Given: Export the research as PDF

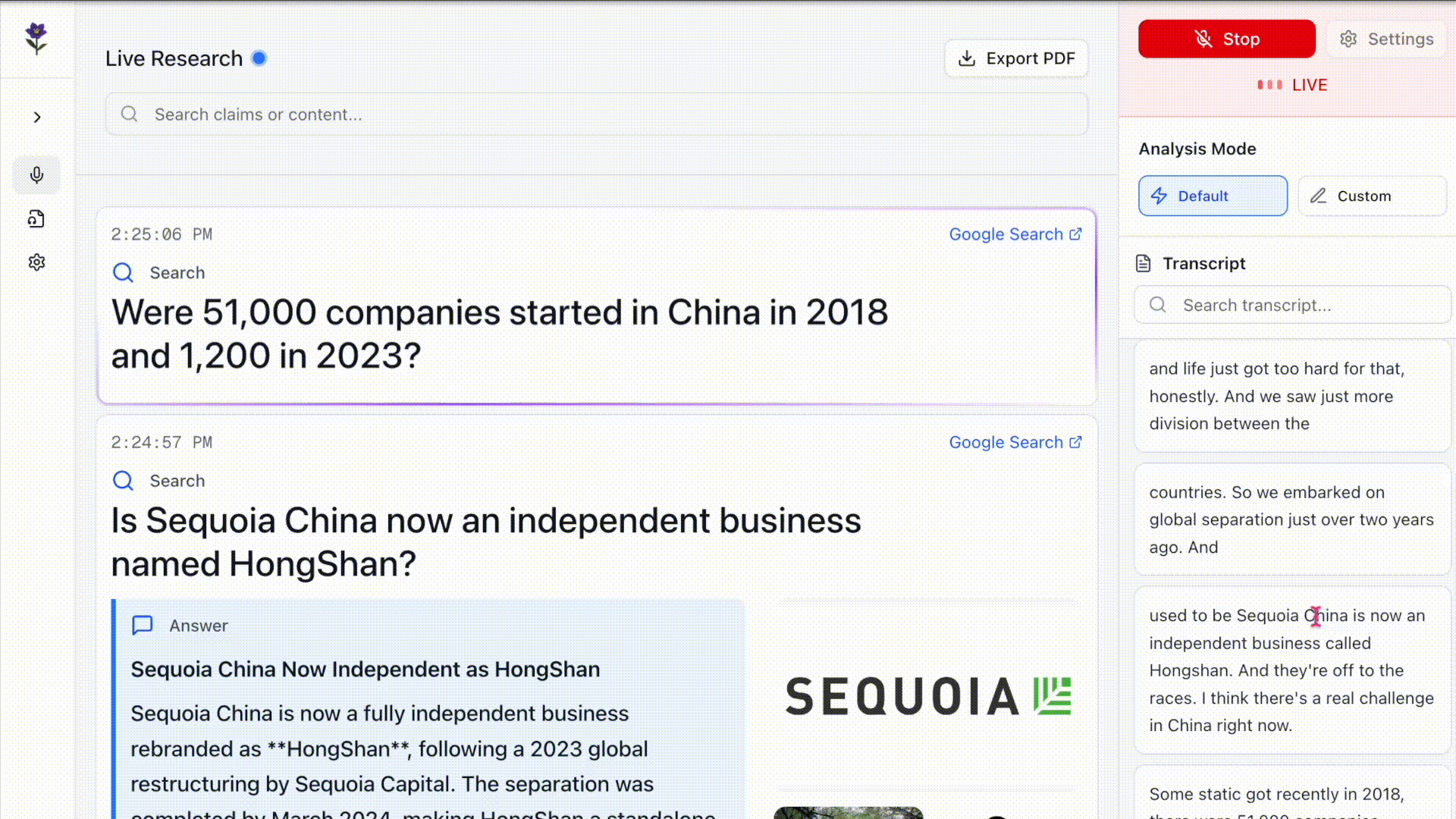Looking at the screenshot, I should (x=1016, y=58).
